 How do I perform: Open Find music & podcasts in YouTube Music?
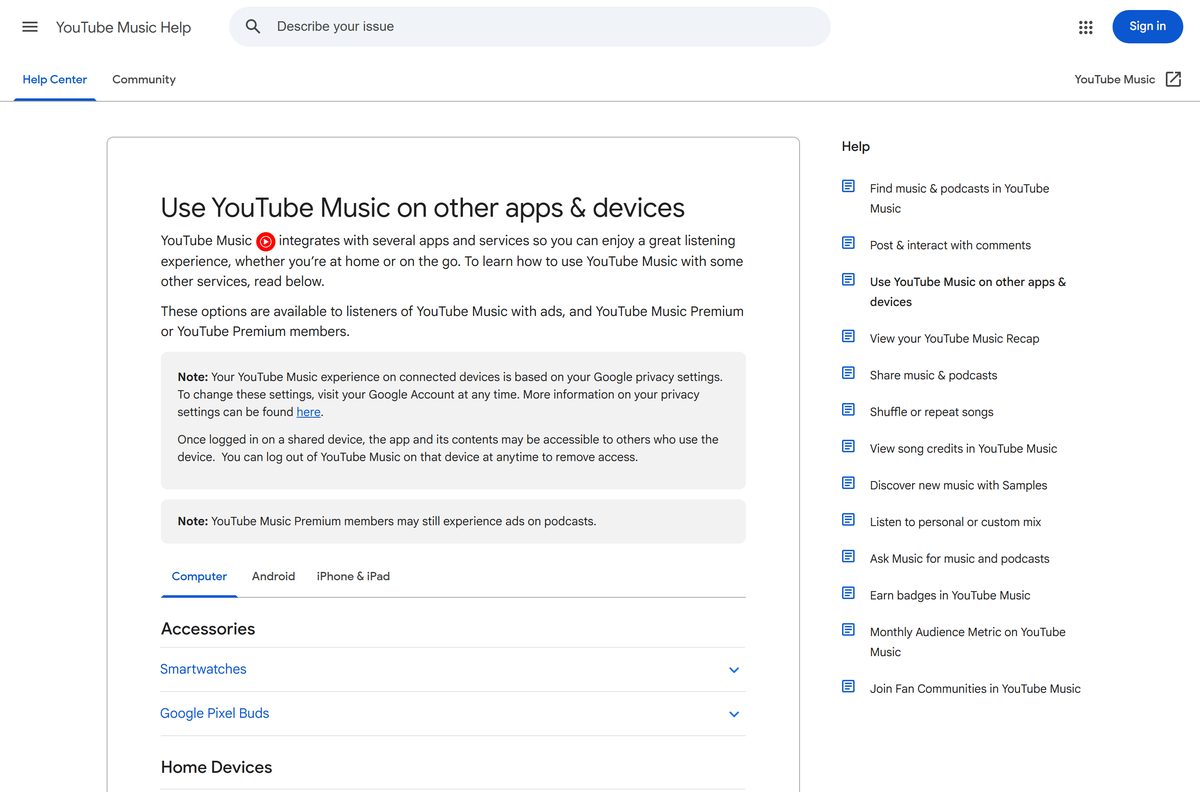point(960,198)
